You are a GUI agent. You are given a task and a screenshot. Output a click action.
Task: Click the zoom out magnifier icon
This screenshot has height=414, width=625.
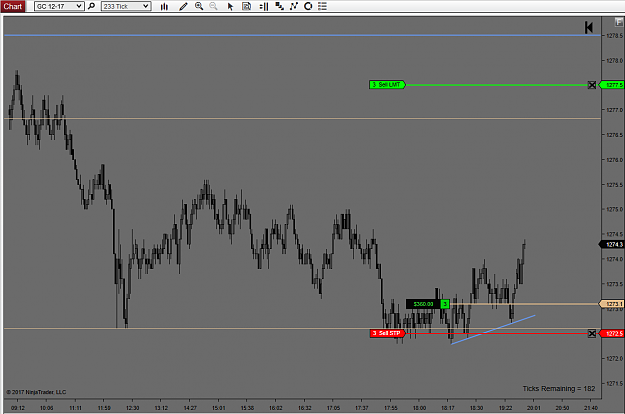tap(214, 6)
